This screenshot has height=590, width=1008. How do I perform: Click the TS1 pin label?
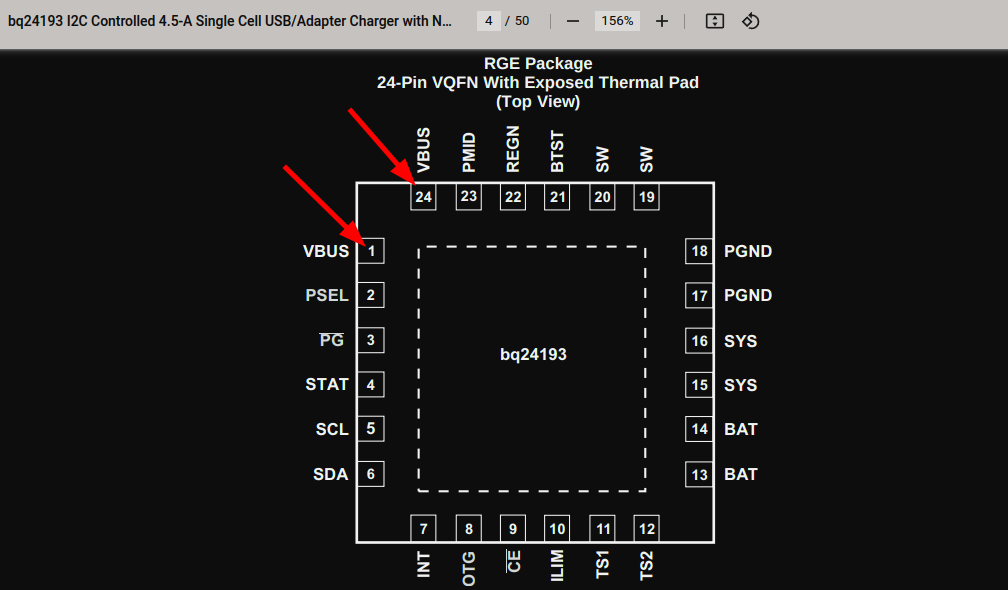point(602,564)
